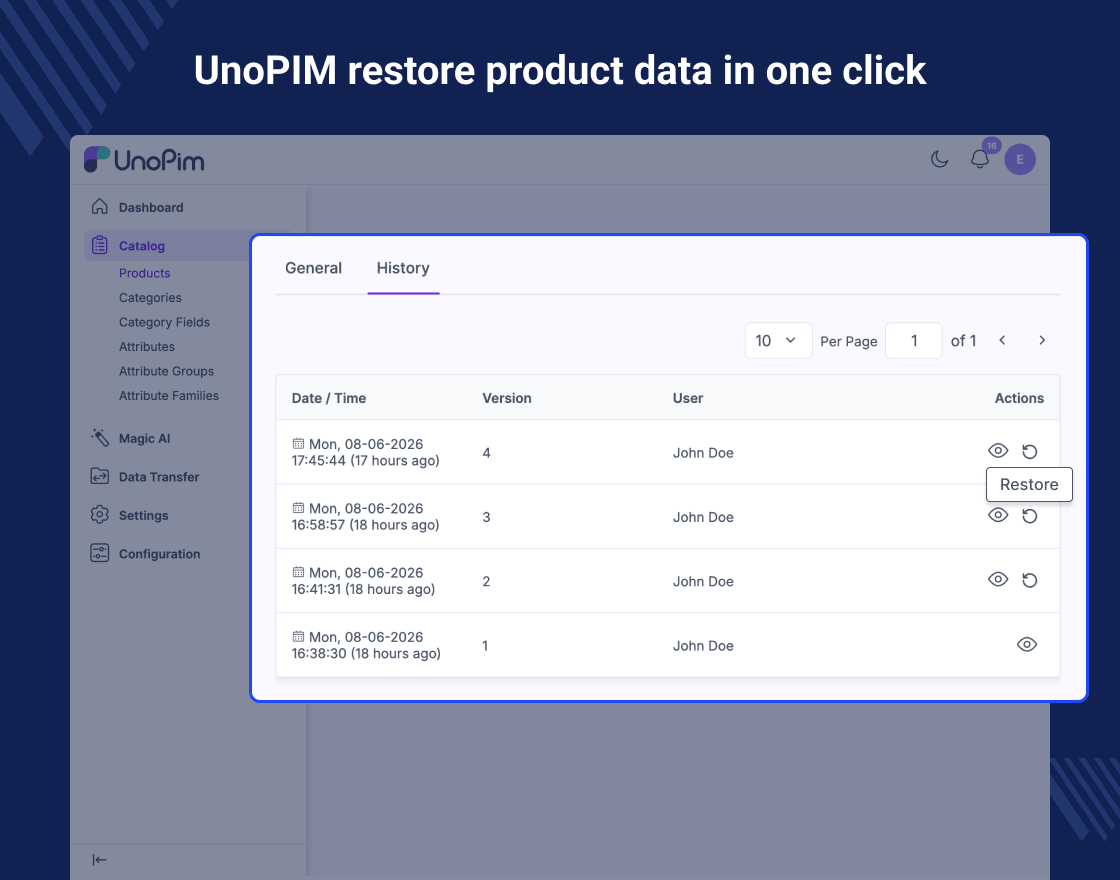Open the user avatar E menu
Image resolution: width=1120 pixels, height=880 pixels.
(x=1019, y=159)
